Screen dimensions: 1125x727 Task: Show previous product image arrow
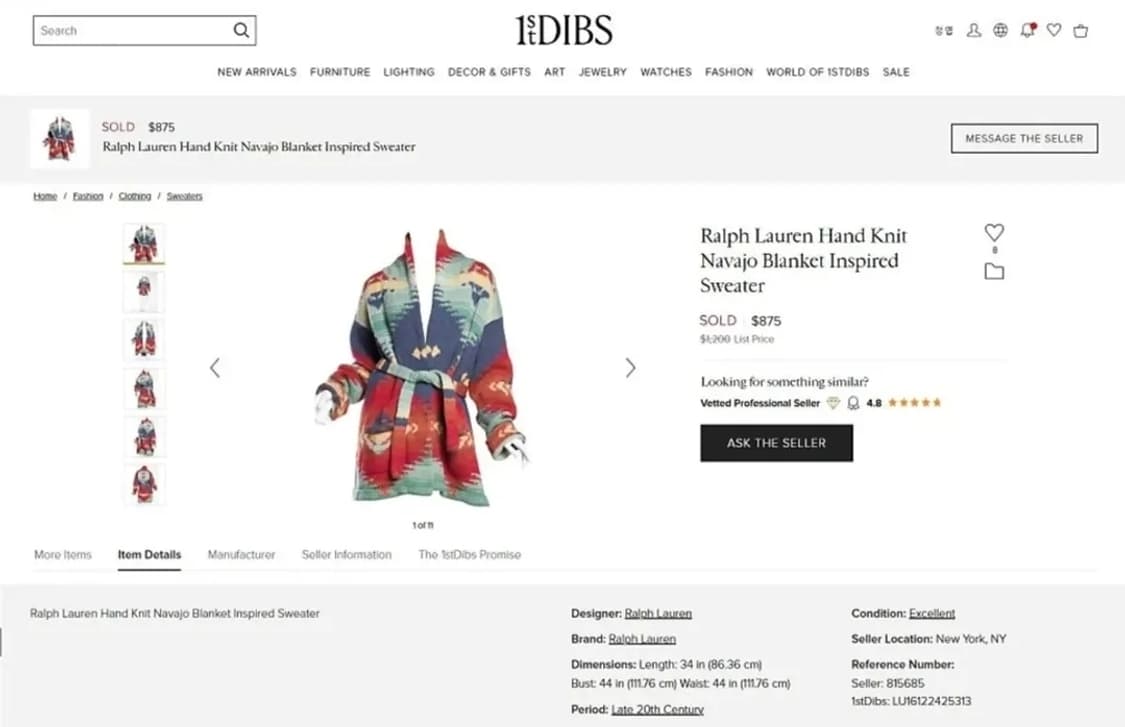click(215, 368)
